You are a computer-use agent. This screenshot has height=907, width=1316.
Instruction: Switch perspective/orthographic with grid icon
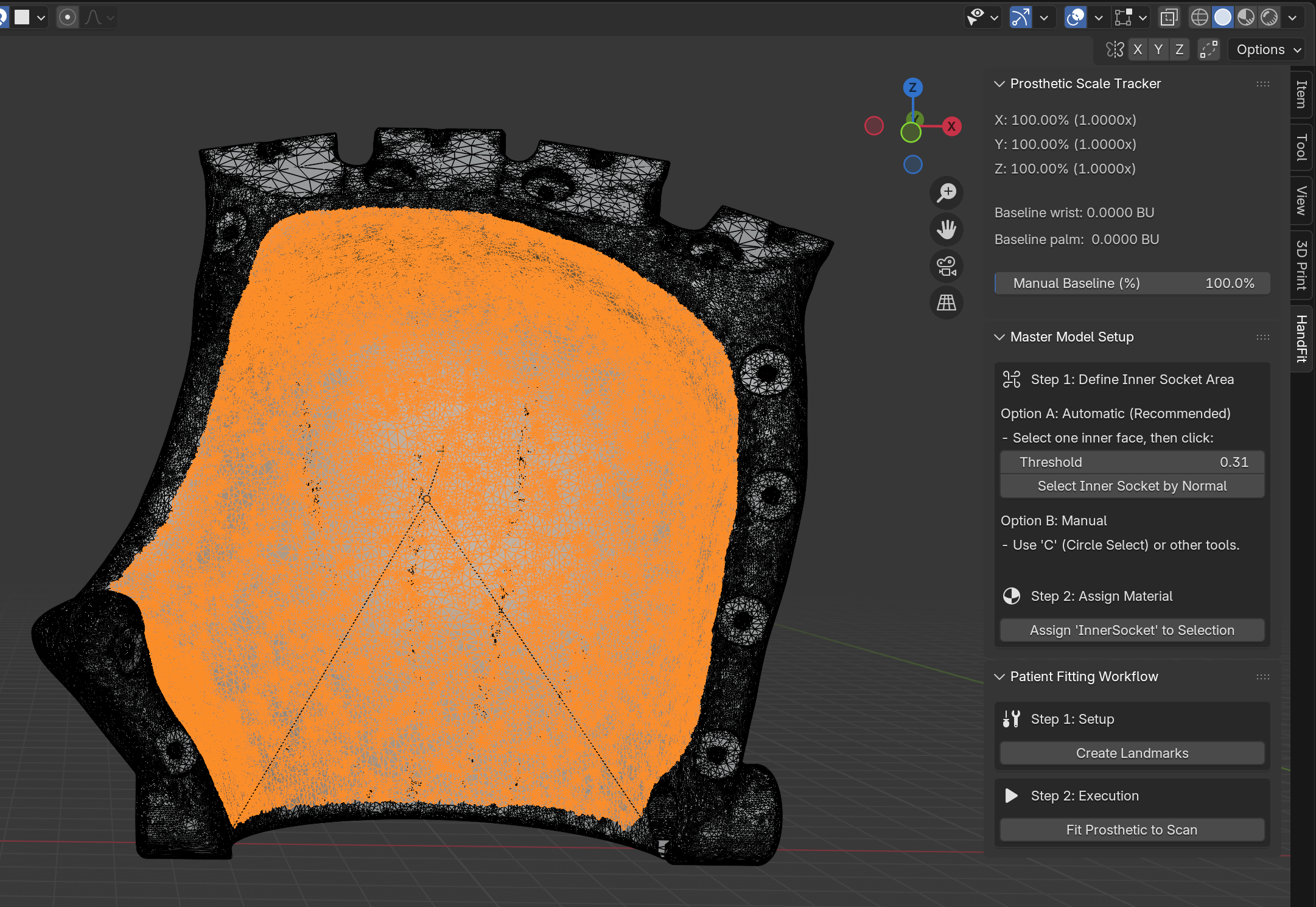[947, 303]
